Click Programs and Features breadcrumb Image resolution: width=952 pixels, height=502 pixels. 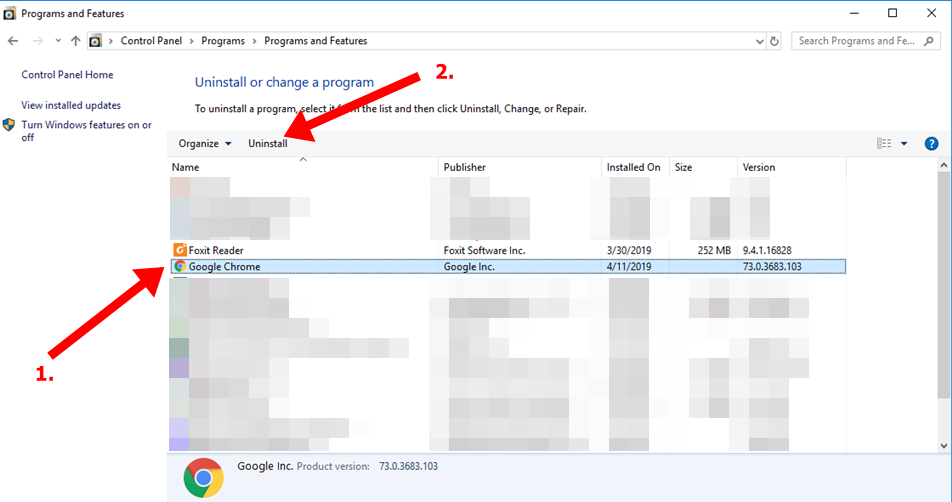click(316, 41)
